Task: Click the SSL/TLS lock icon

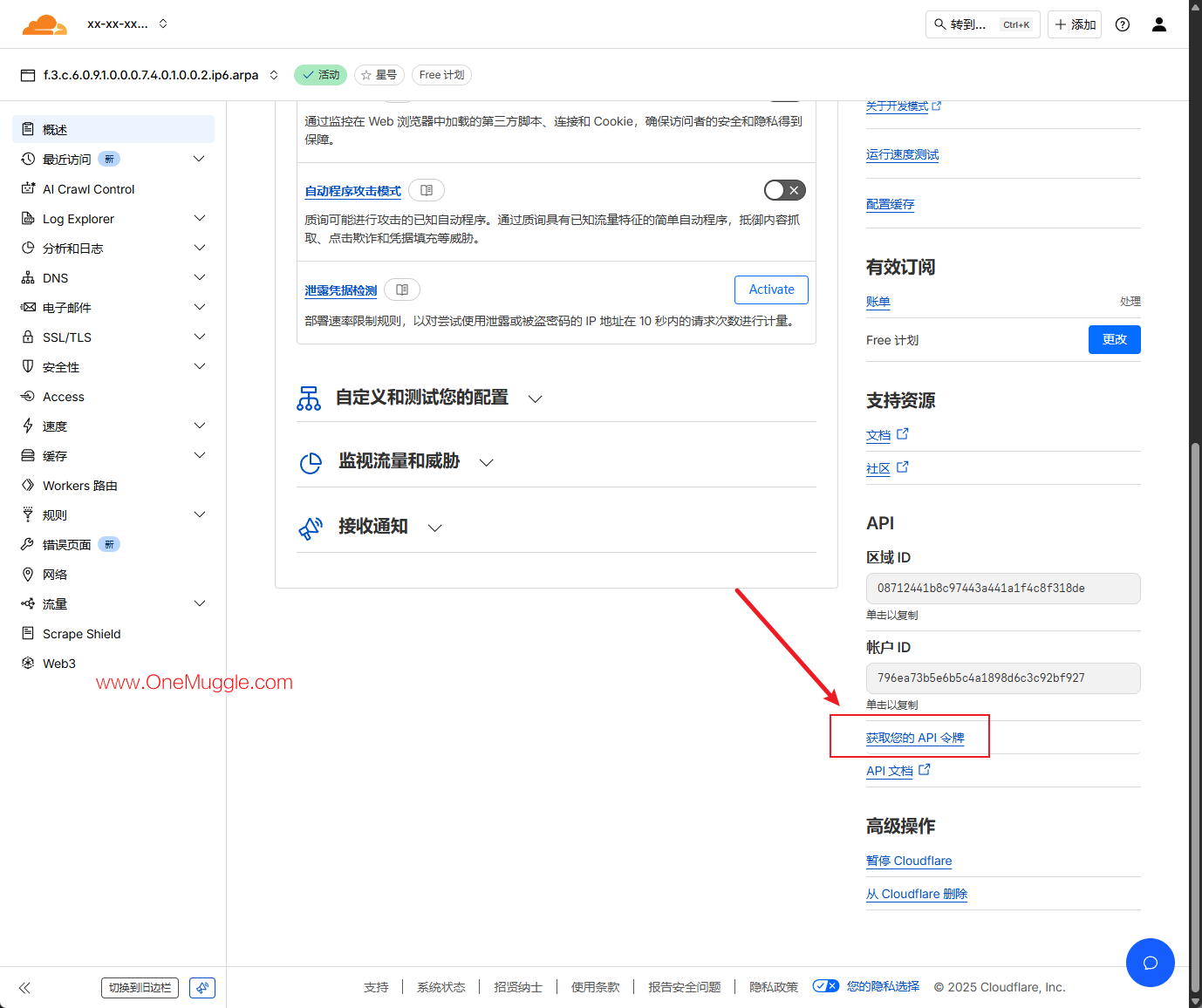Action: click(28, 337)
